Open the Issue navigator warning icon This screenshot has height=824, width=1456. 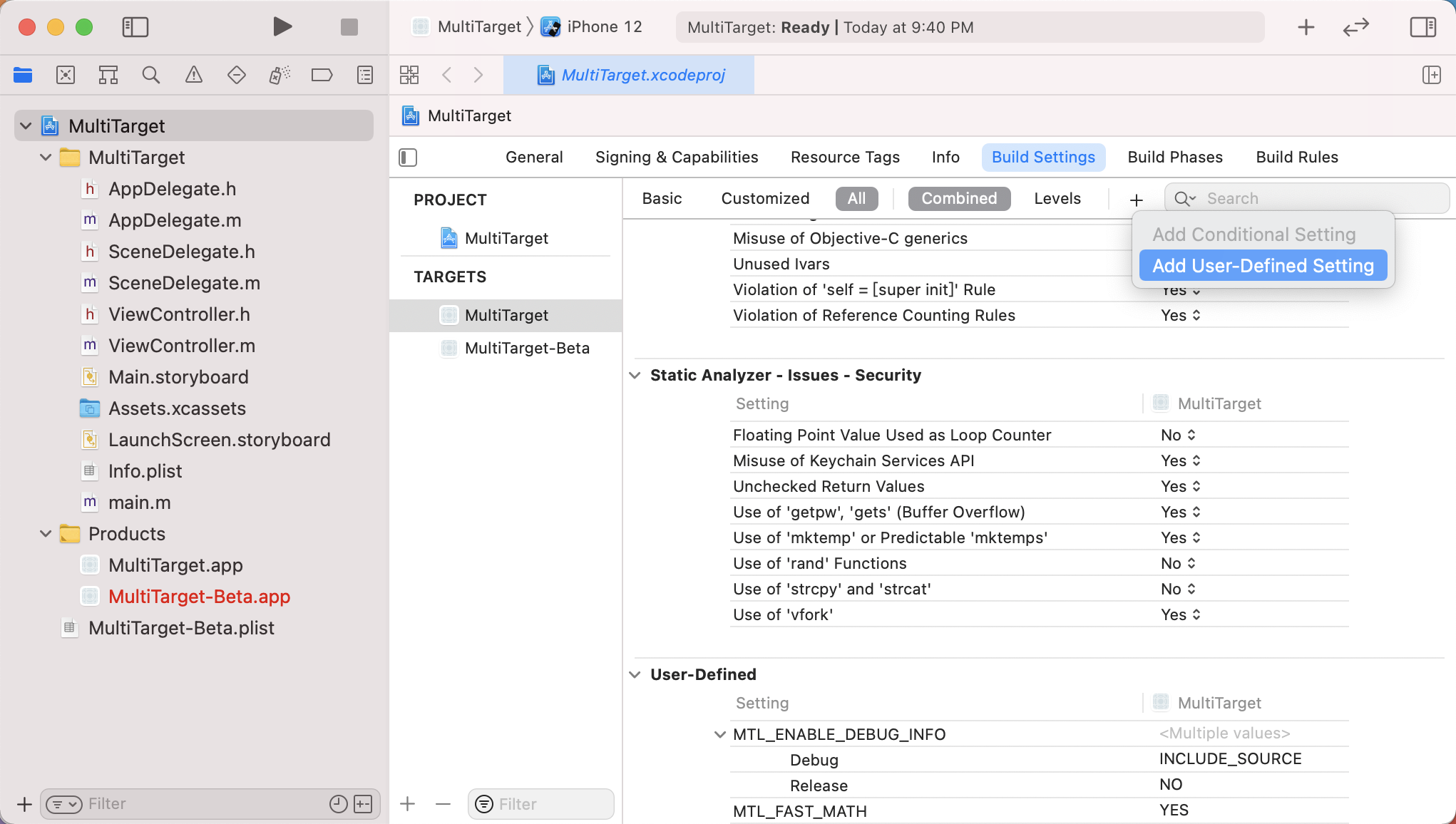193,75
